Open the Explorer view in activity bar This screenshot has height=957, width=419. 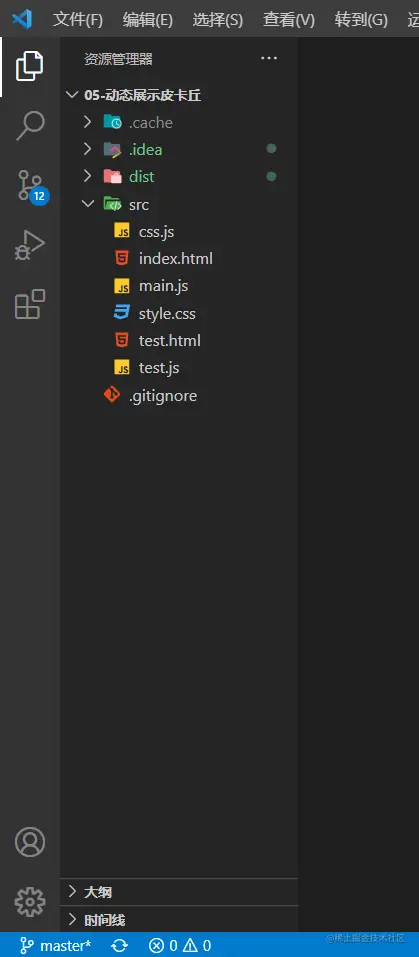coord(29,66)
